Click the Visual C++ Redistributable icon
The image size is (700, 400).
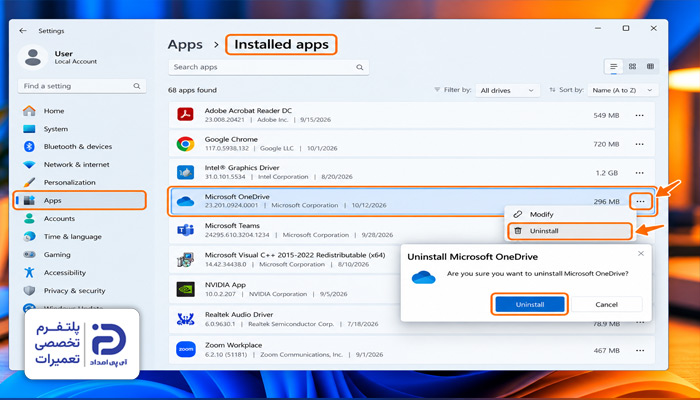tap(185, 260)
